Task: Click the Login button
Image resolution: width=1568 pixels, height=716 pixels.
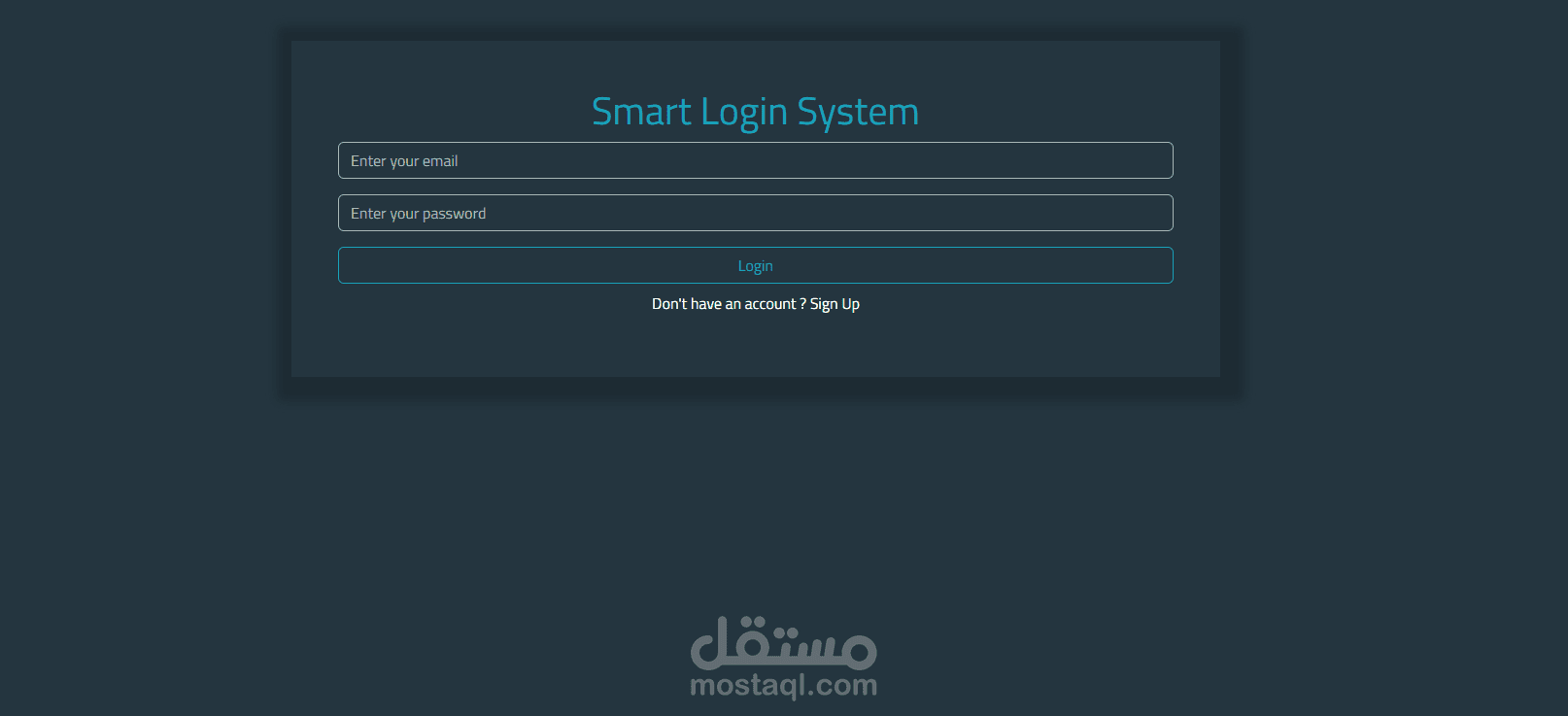Action: (755, 265)
